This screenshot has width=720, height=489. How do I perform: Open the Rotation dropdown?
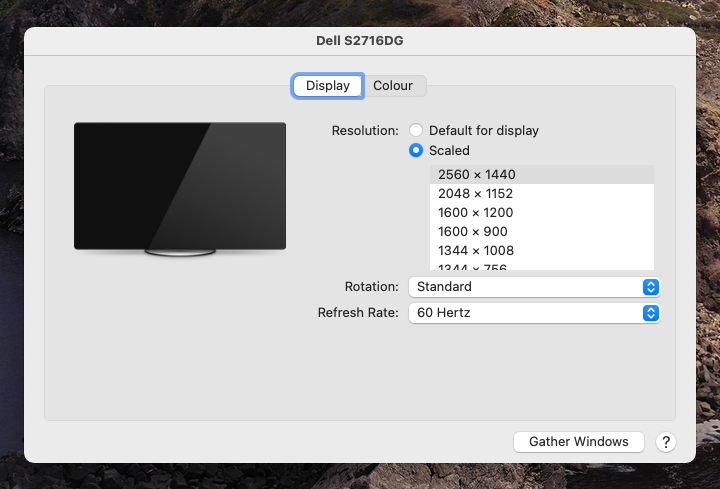[534, 287]
